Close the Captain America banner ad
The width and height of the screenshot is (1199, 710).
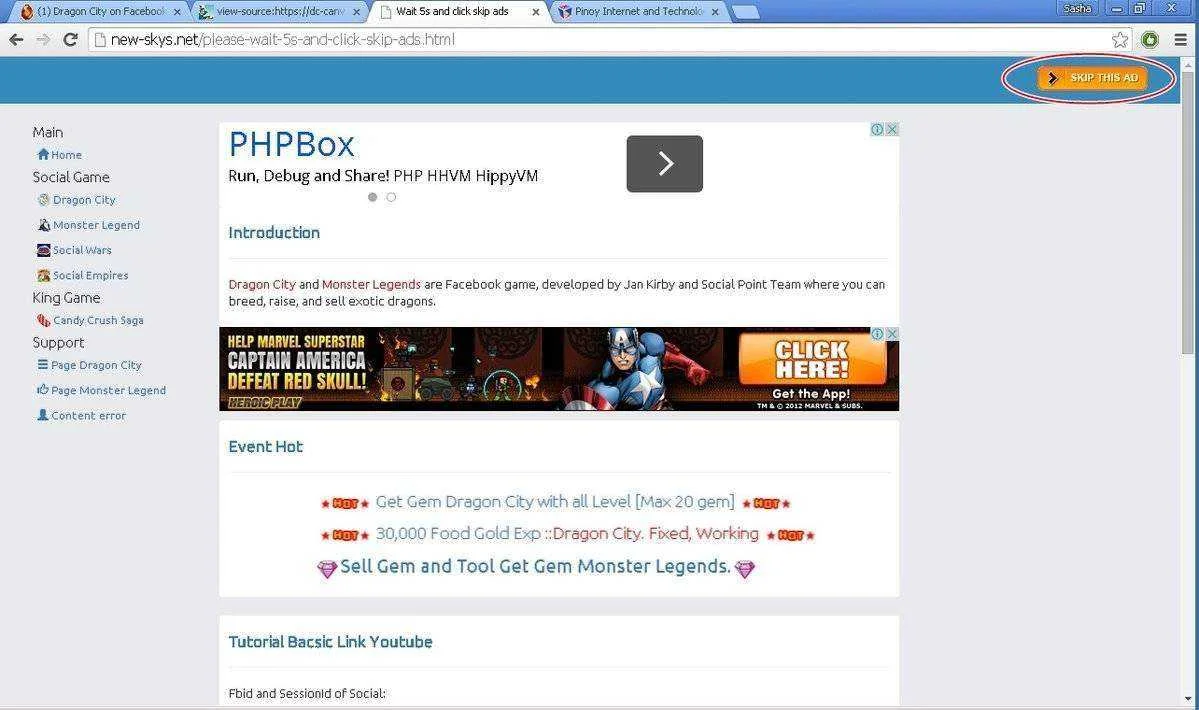(x=892, y=334)
